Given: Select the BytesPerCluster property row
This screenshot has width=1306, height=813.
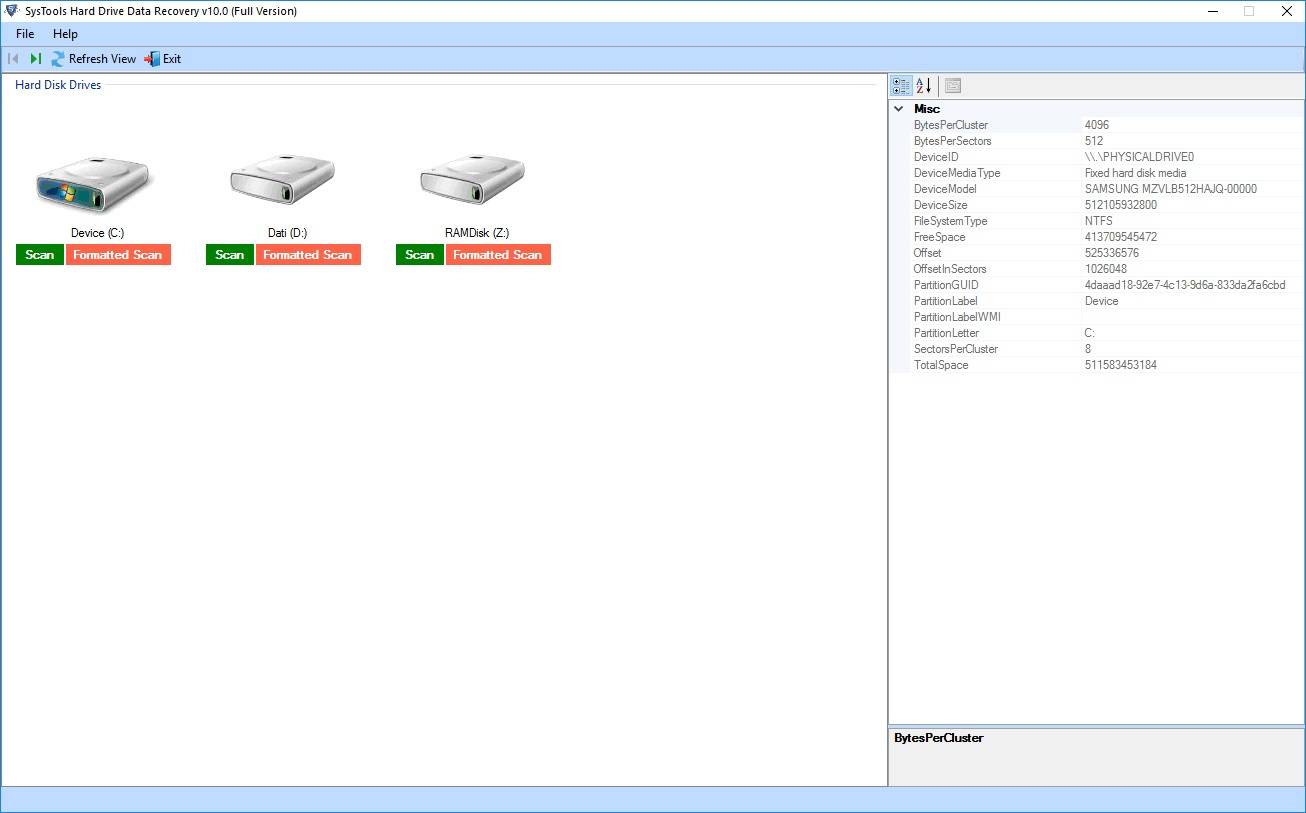Looking at the screenshot, I should click(1097, 125).
